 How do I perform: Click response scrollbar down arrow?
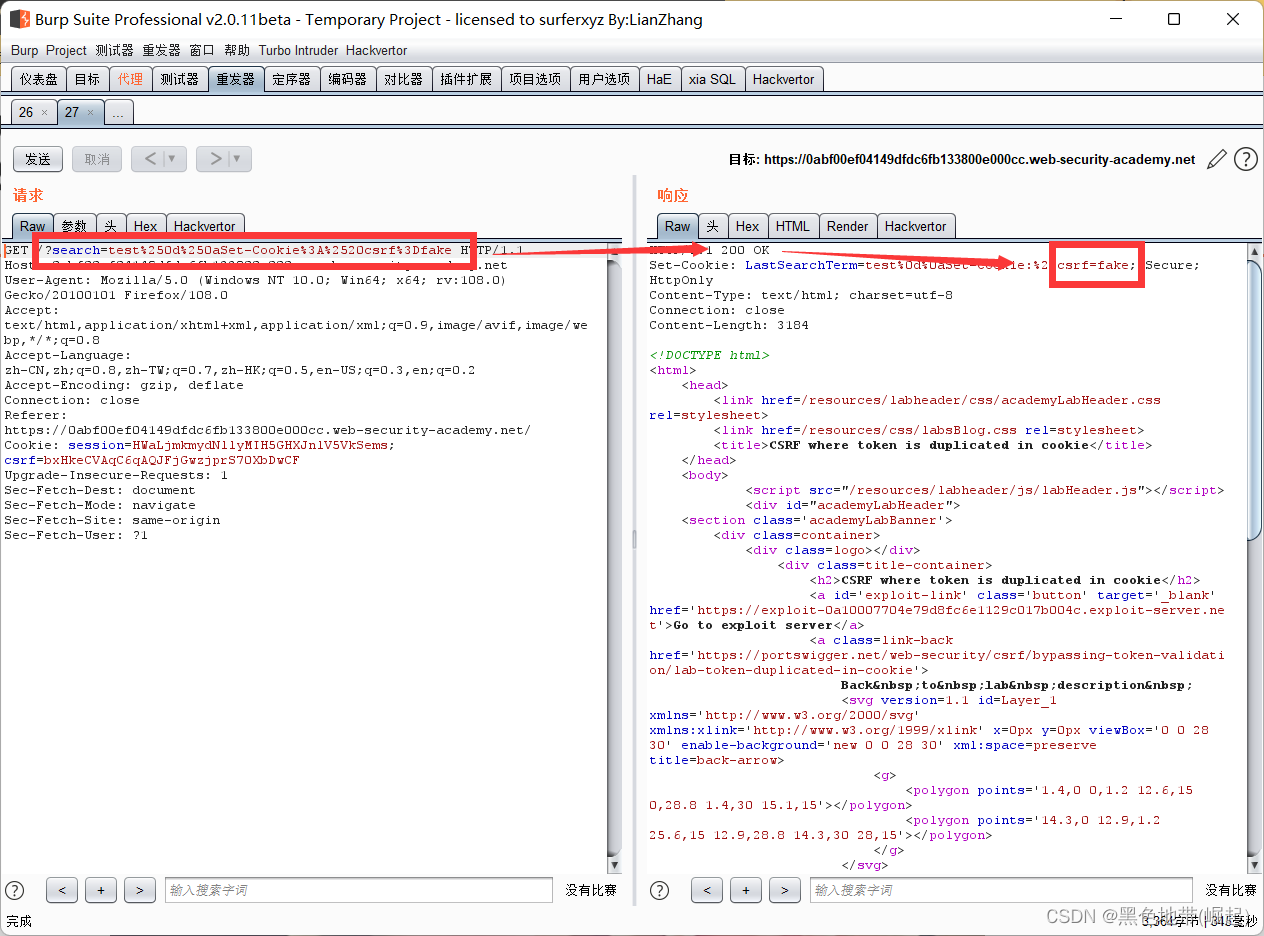pyautogui.click(x=1254, y=864)
